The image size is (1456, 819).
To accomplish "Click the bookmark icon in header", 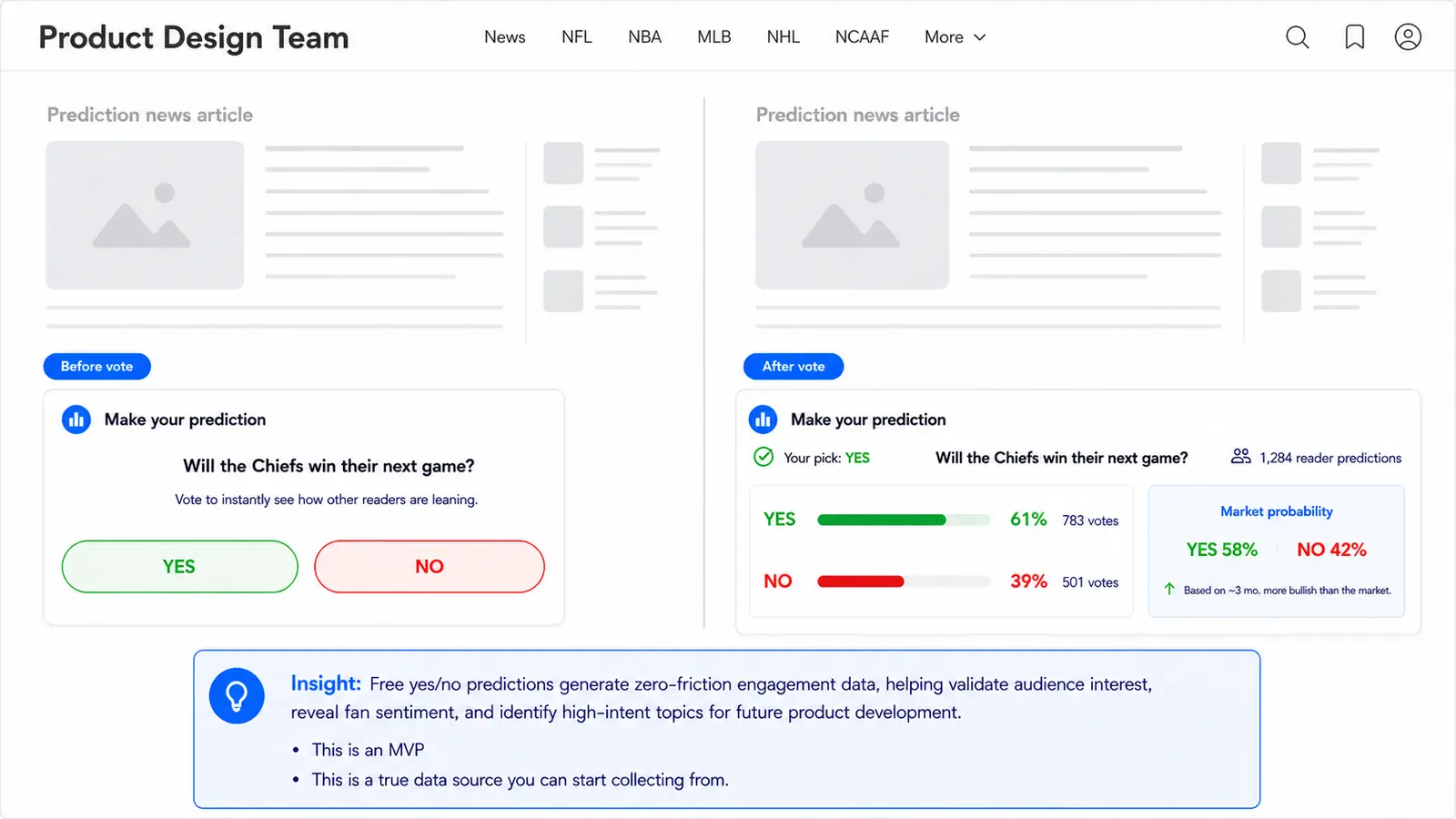I will (1354, 37).
